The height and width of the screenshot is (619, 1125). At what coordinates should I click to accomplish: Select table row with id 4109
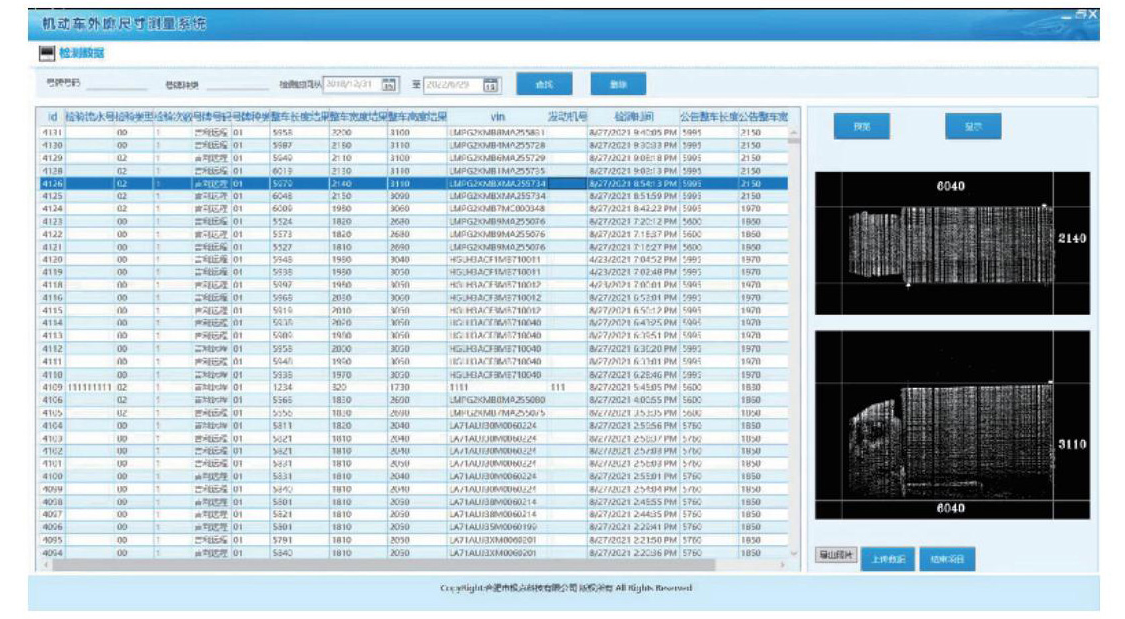click(413, 387)
